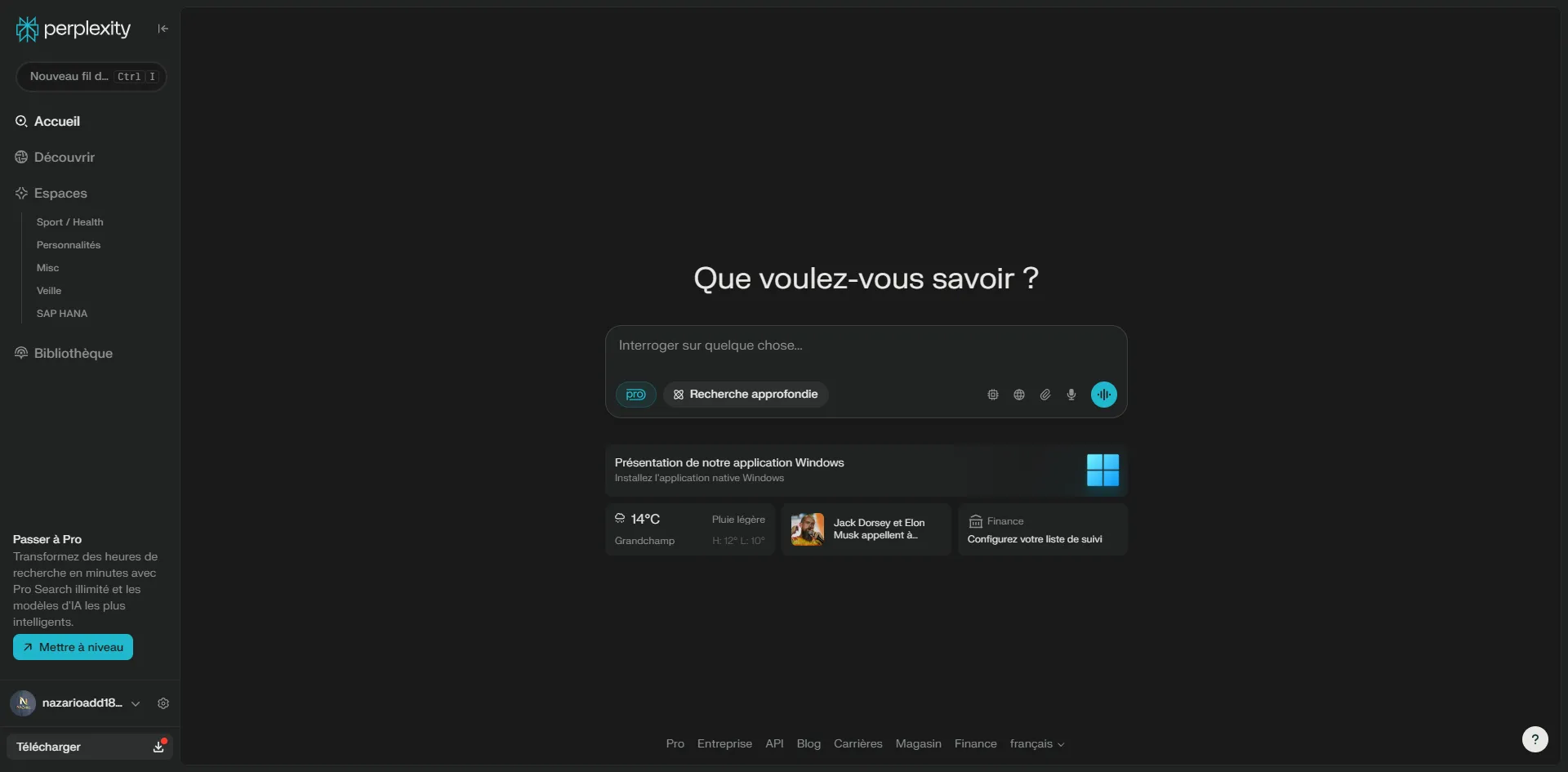The width and height of the screenshot is (1568, 772).
Task: Collapse the sidebar with the arrow icon
Action: coord(163,28)
